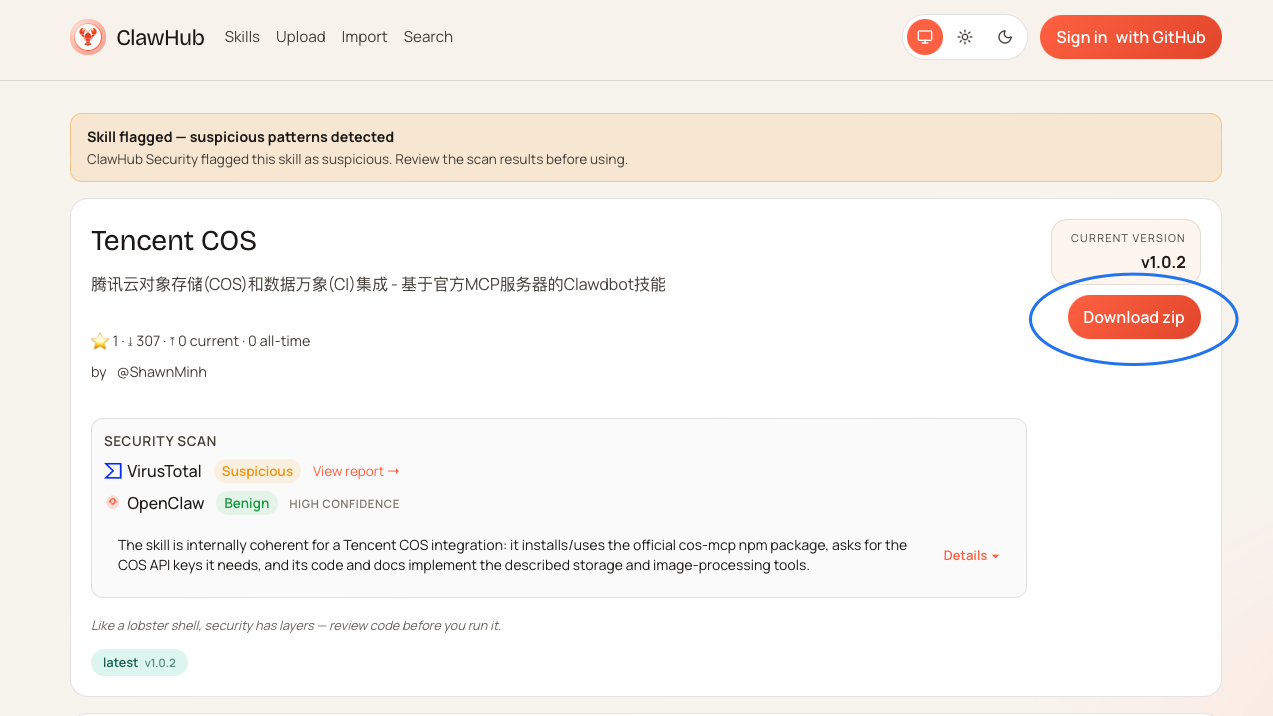Click the OpenClaw logo icon
Viewport: 1273px width, 716px height.
(x=113, y=503)
